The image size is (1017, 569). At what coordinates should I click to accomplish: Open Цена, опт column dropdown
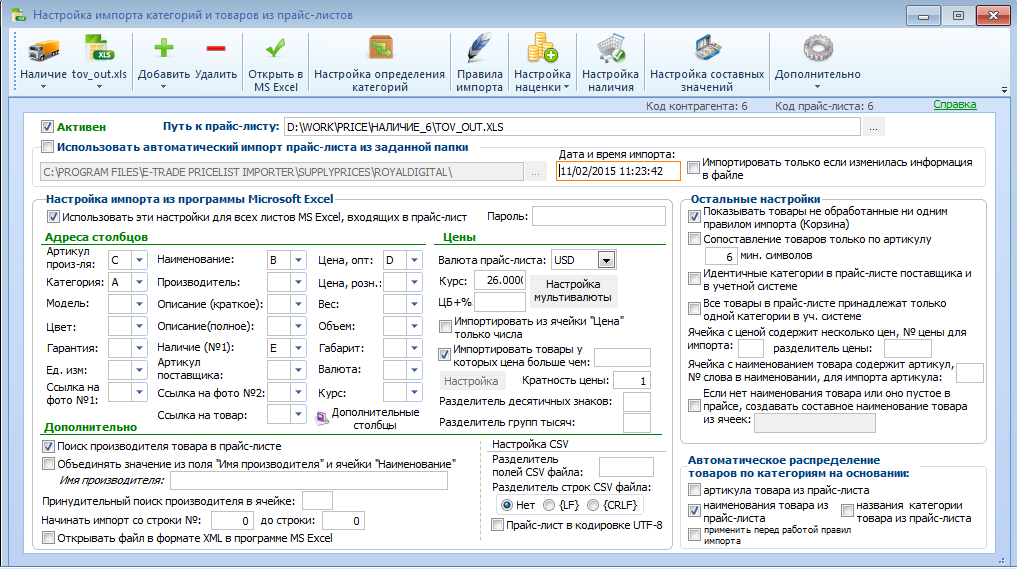pyautogui.click(x=414, y=260)
